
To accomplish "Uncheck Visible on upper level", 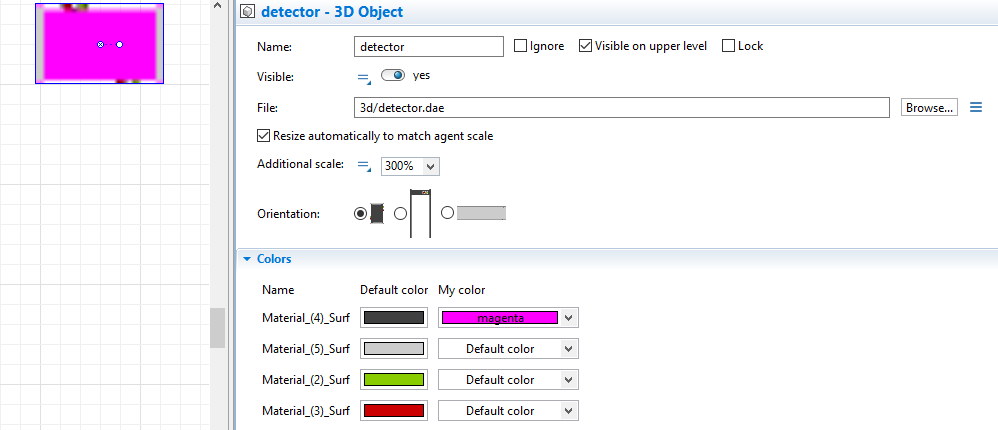I will tap(586, 46).
